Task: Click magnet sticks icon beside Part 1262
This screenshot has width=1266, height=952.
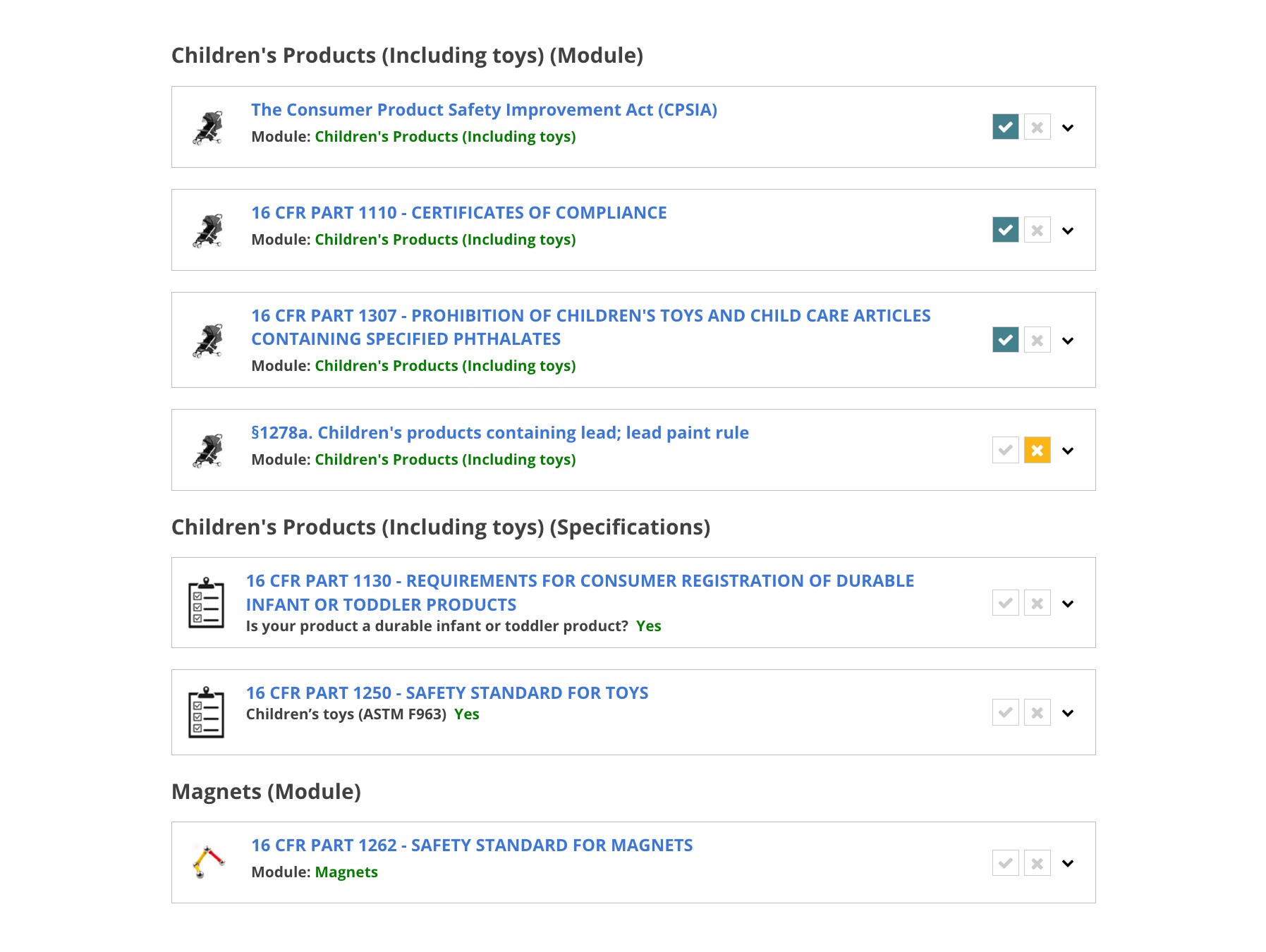Action: point(208,862)
